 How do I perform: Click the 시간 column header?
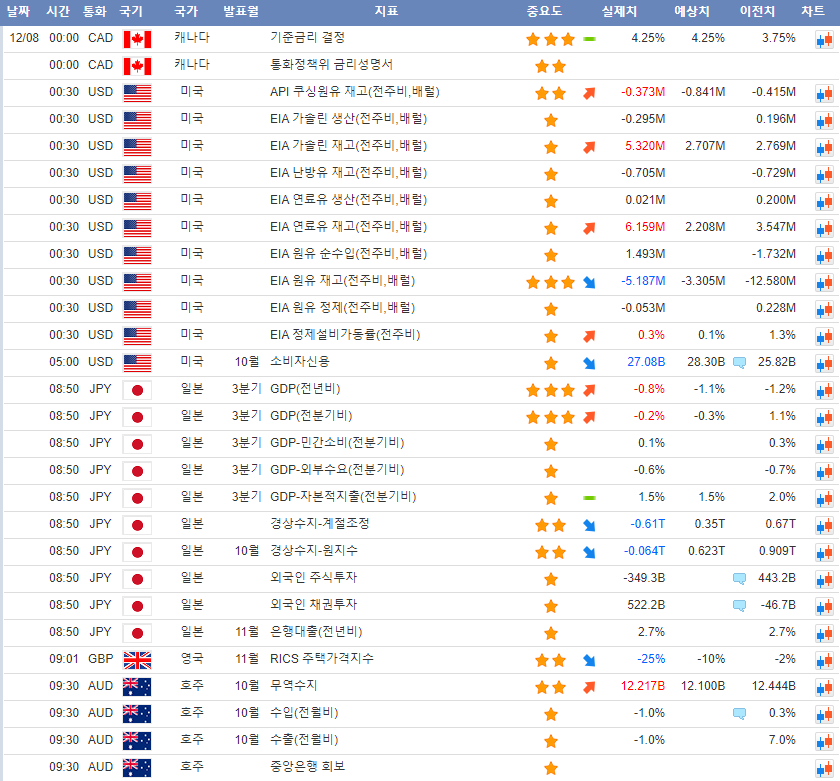tap(58, 12)
